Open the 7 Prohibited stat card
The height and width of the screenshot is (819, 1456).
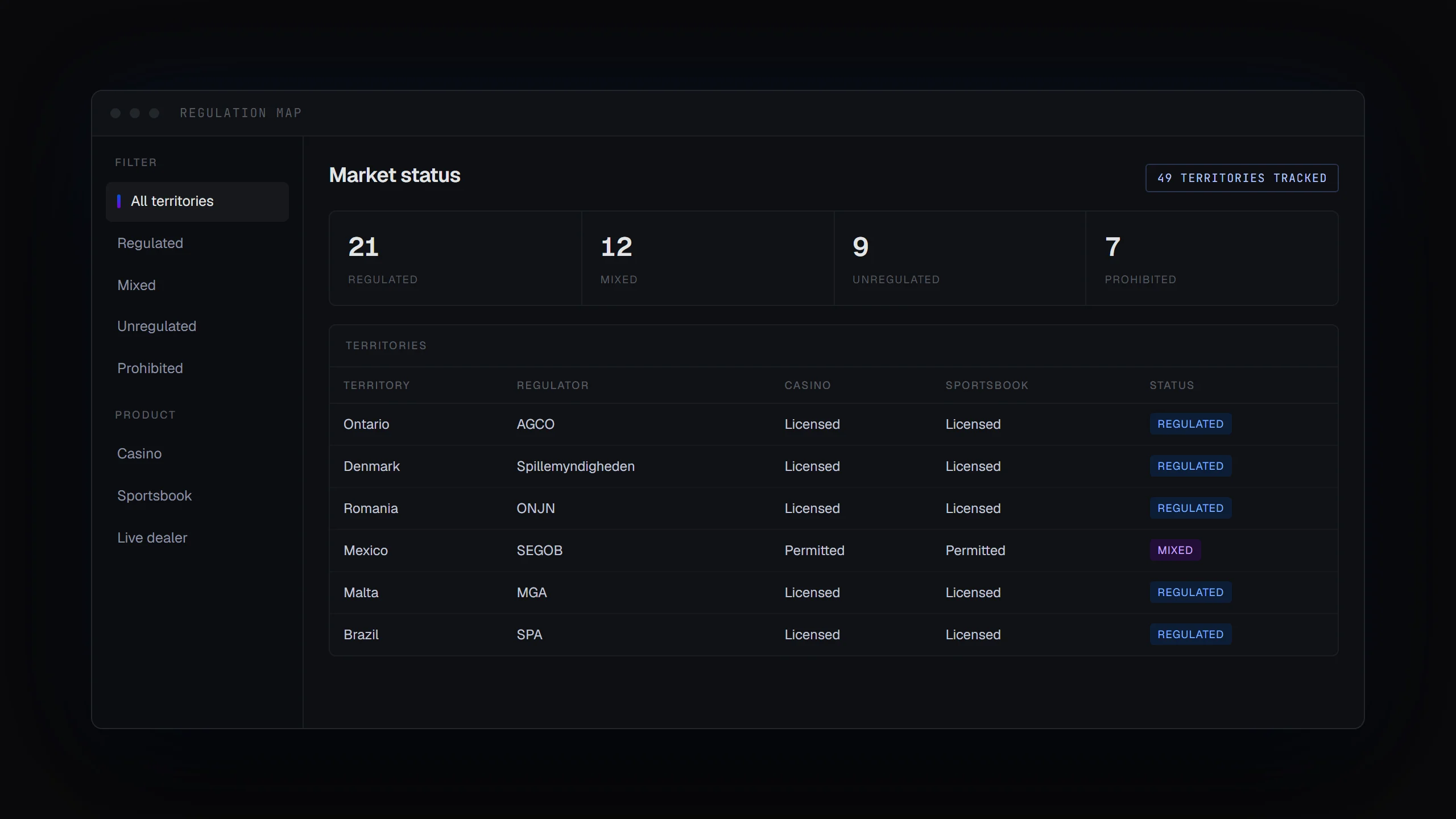(x=1212, y=258)
